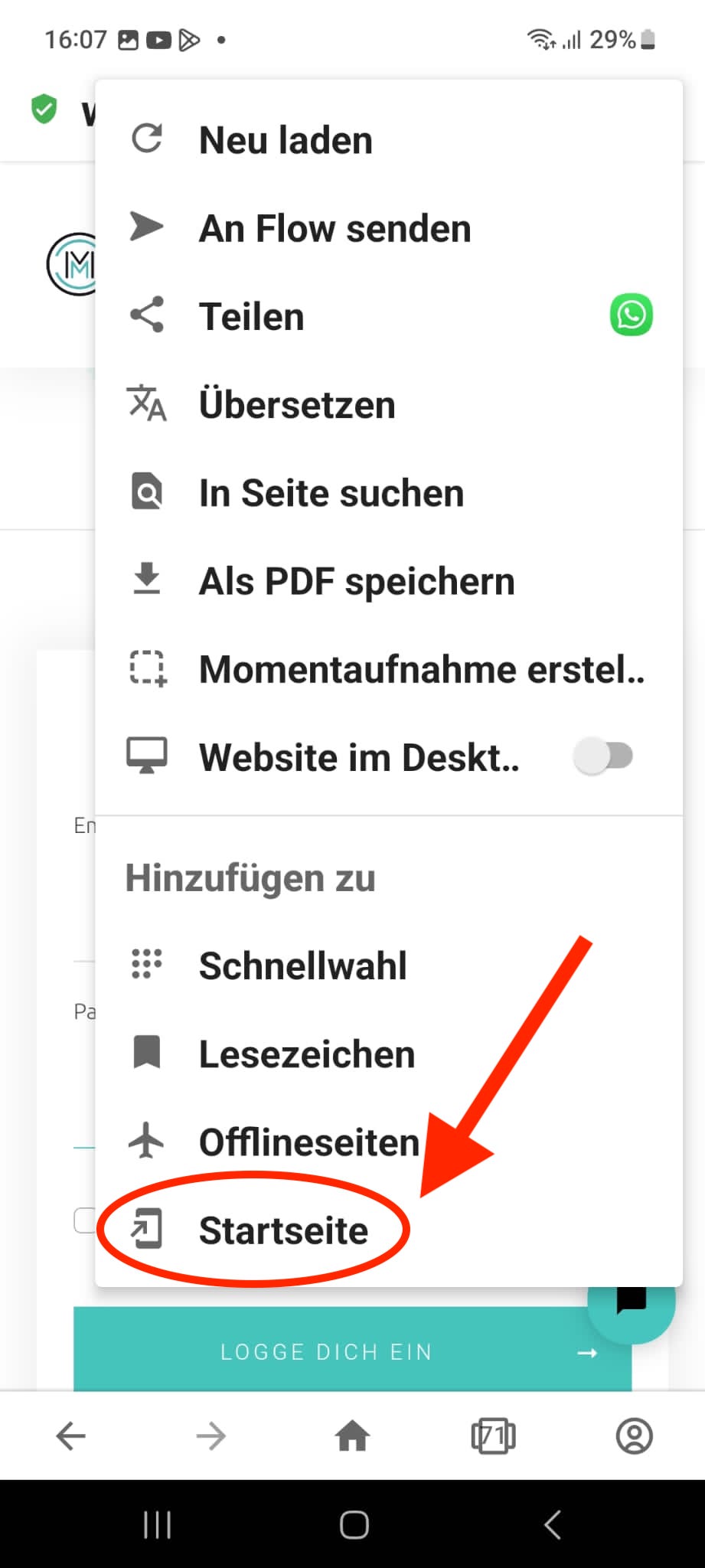Image resolution: width=705 pixels, height=1568 pixels.
Task: Tap the Momentaufnahme snapshot icon
Action: pos(146,668)
